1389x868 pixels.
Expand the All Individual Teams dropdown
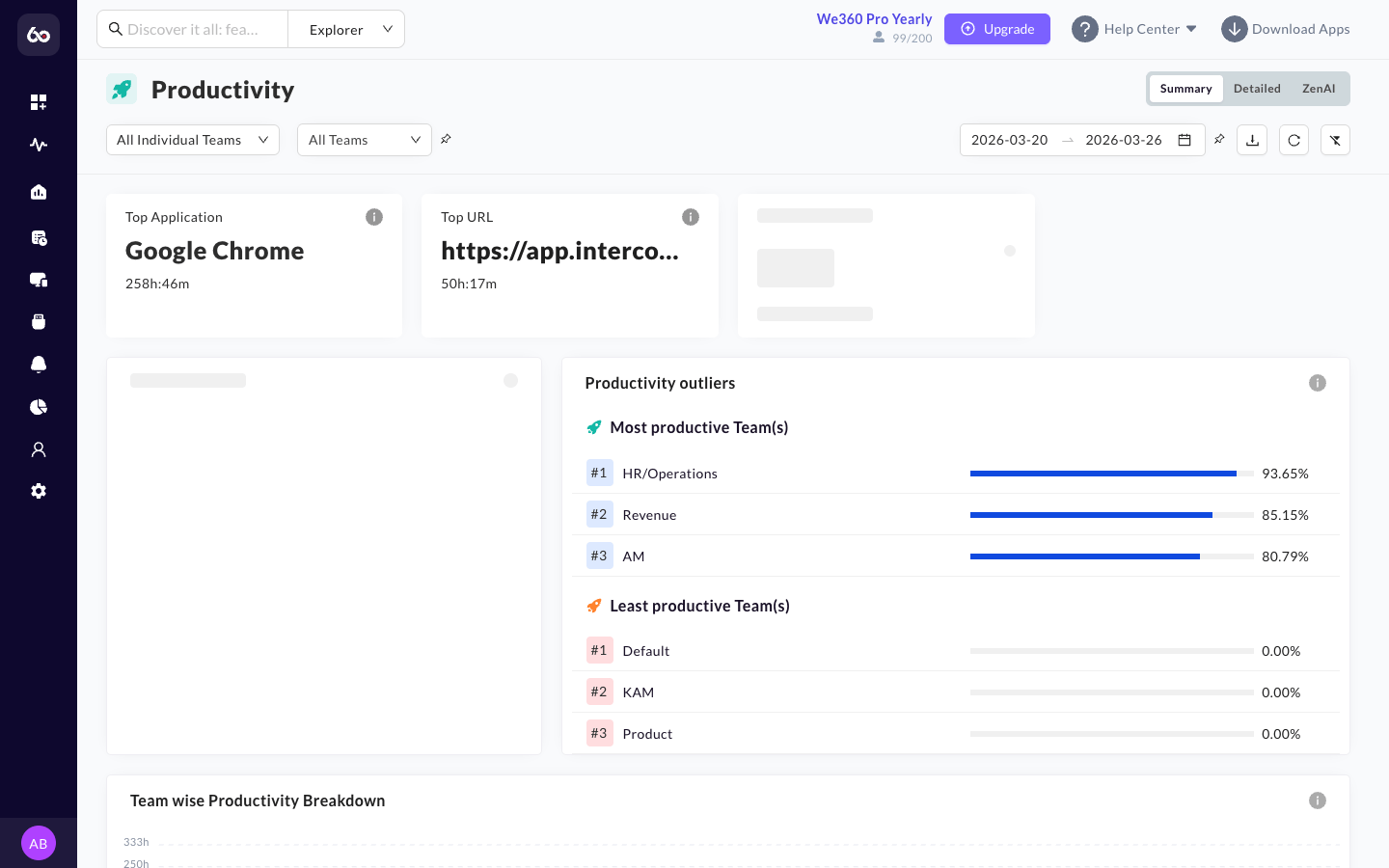coord(193,140)
